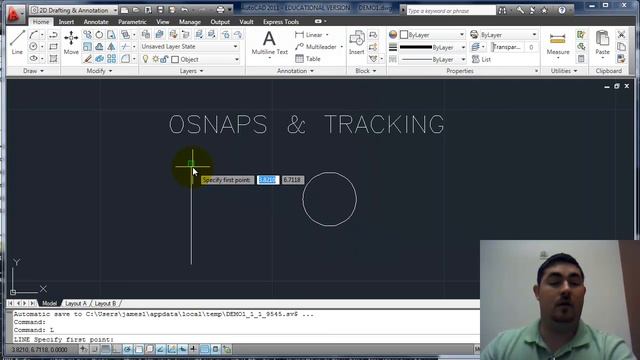Switch to Layout B tab
This screenshot has height=360, width=640.
click(x=105, y=303)
